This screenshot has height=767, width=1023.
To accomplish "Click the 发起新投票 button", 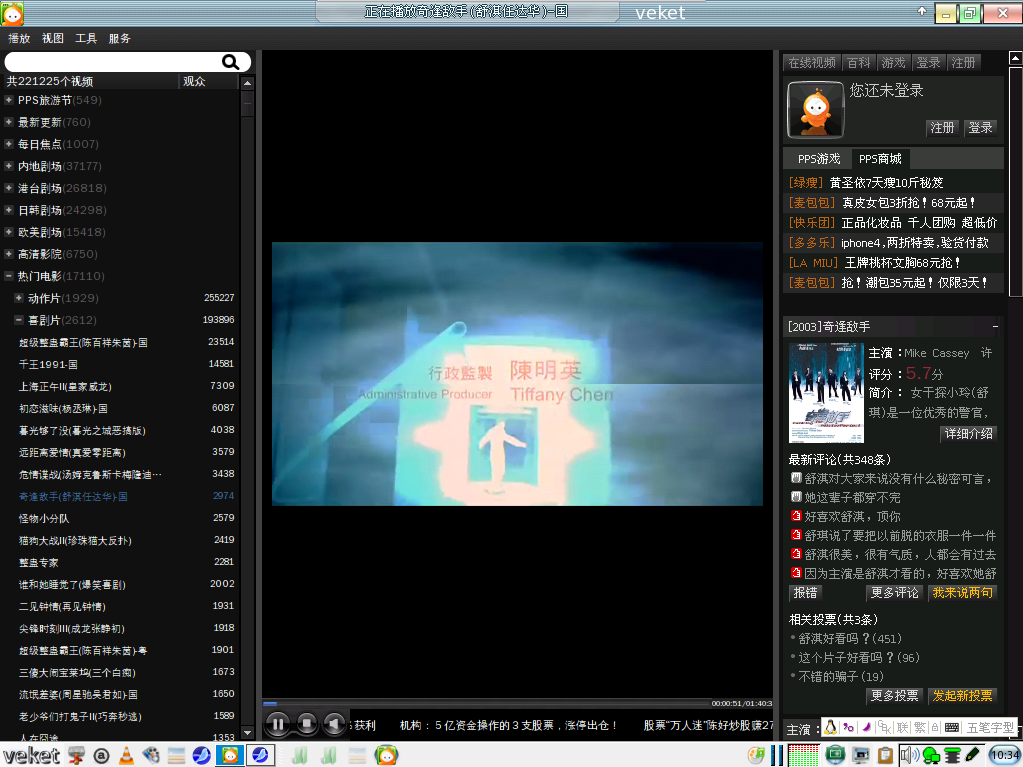I will (962, 696).
